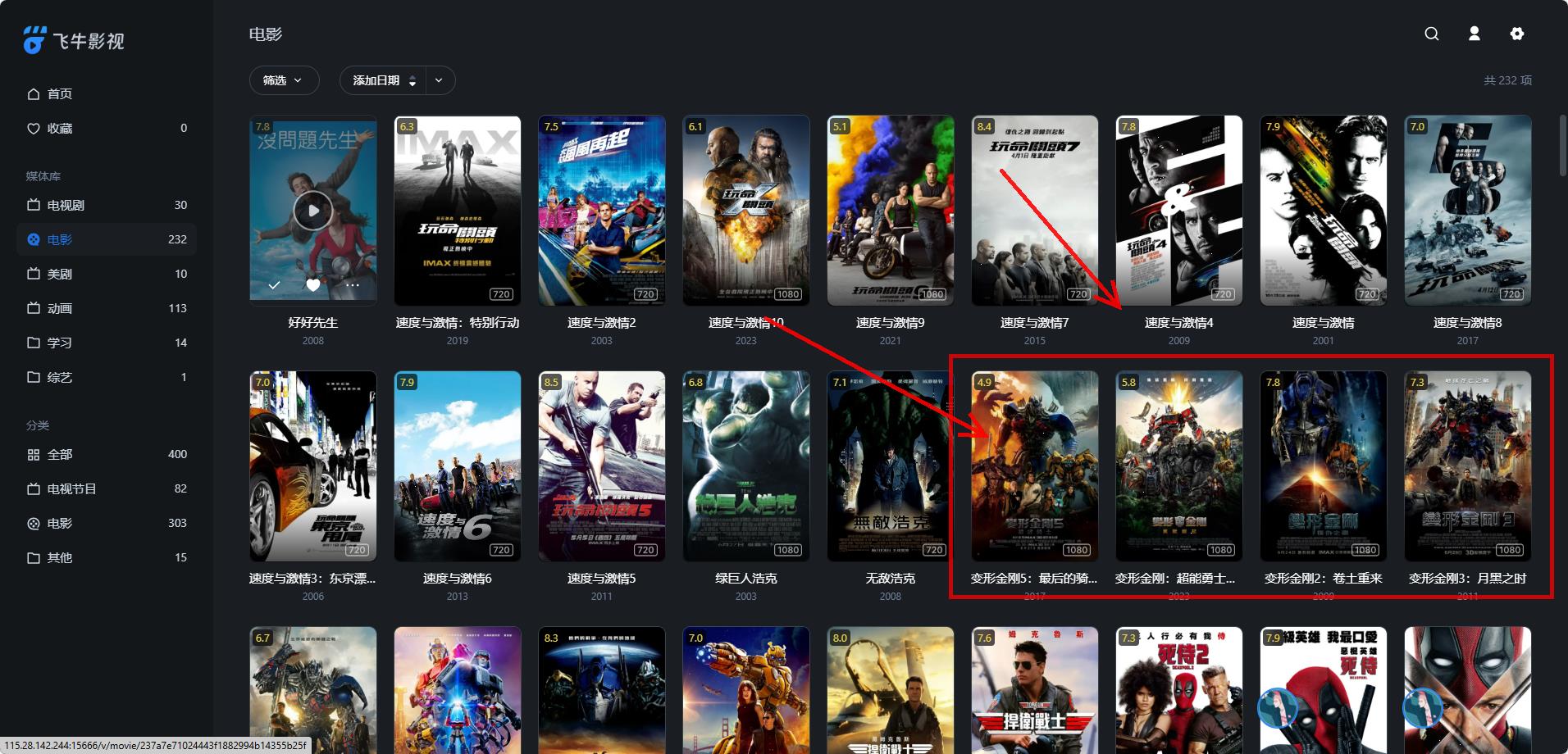Image resolution: width=1568 pixels, height=754 pixels.
Task: Open the 速度与激情6 poster
Action: point(458,466)
